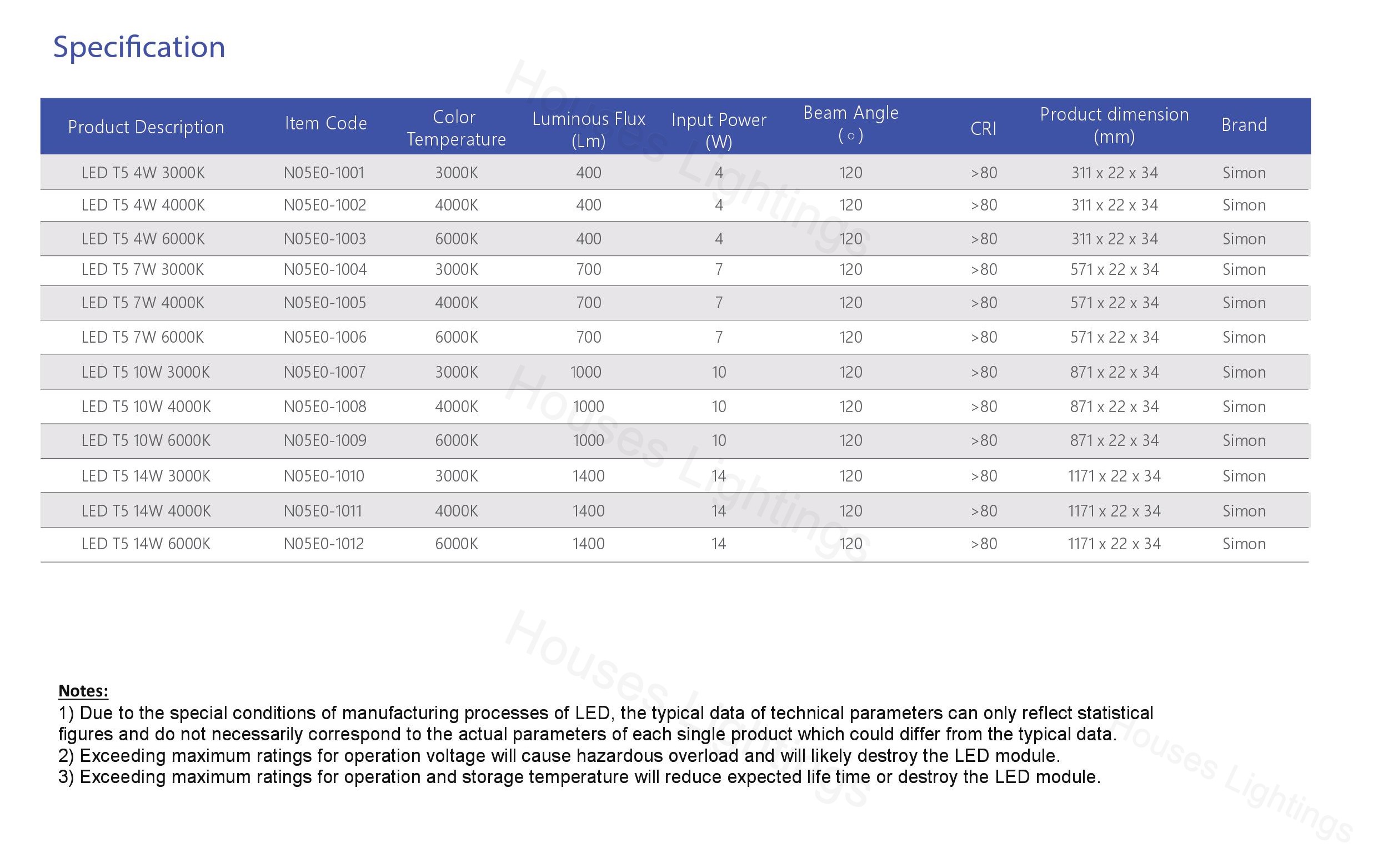
Task: Click input power 10 in N05E0-1008 row
Action: click(x=719, y=407)
